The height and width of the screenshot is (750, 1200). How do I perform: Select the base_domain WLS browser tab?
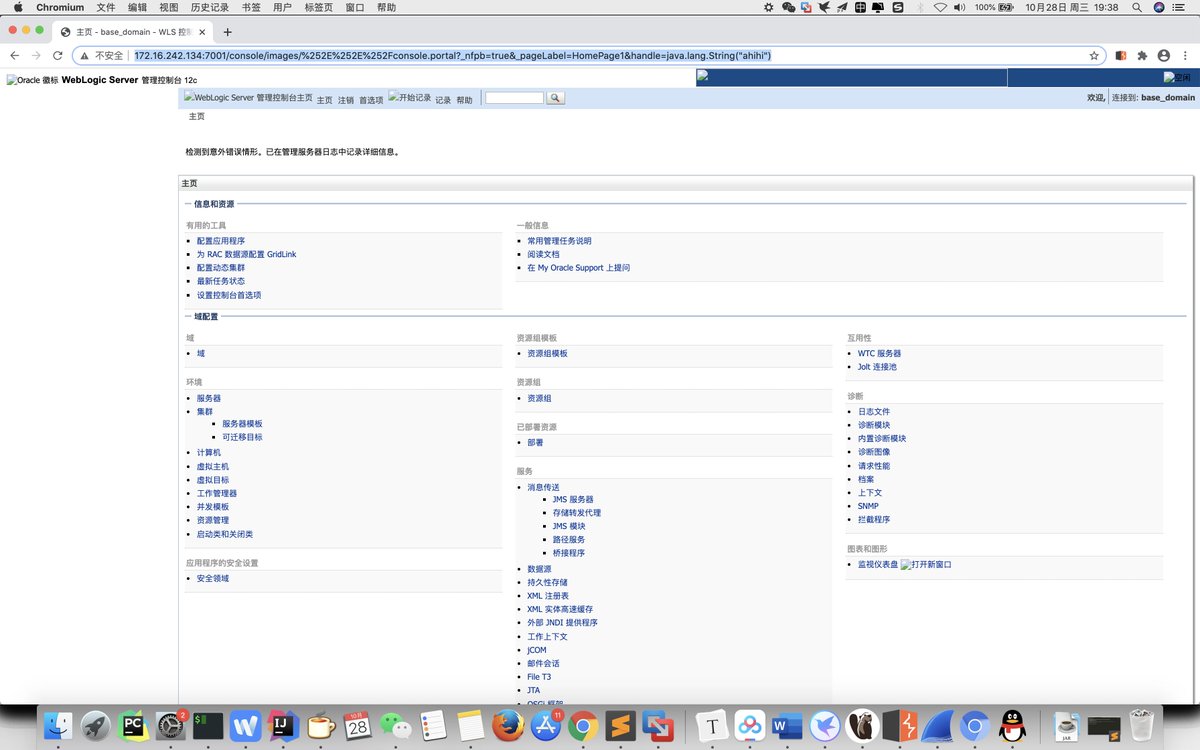click(130, 32)
